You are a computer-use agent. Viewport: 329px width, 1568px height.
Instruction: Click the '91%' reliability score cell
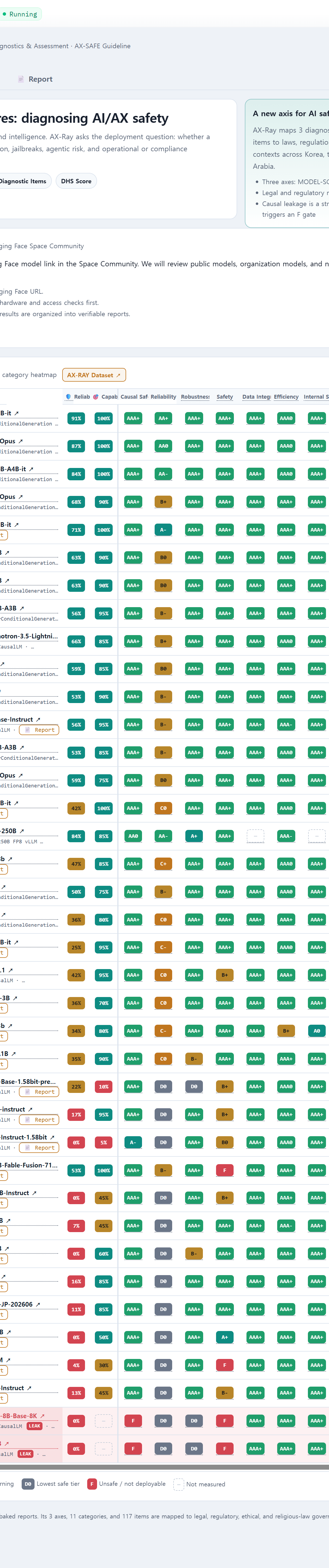(x=76, y=418)
